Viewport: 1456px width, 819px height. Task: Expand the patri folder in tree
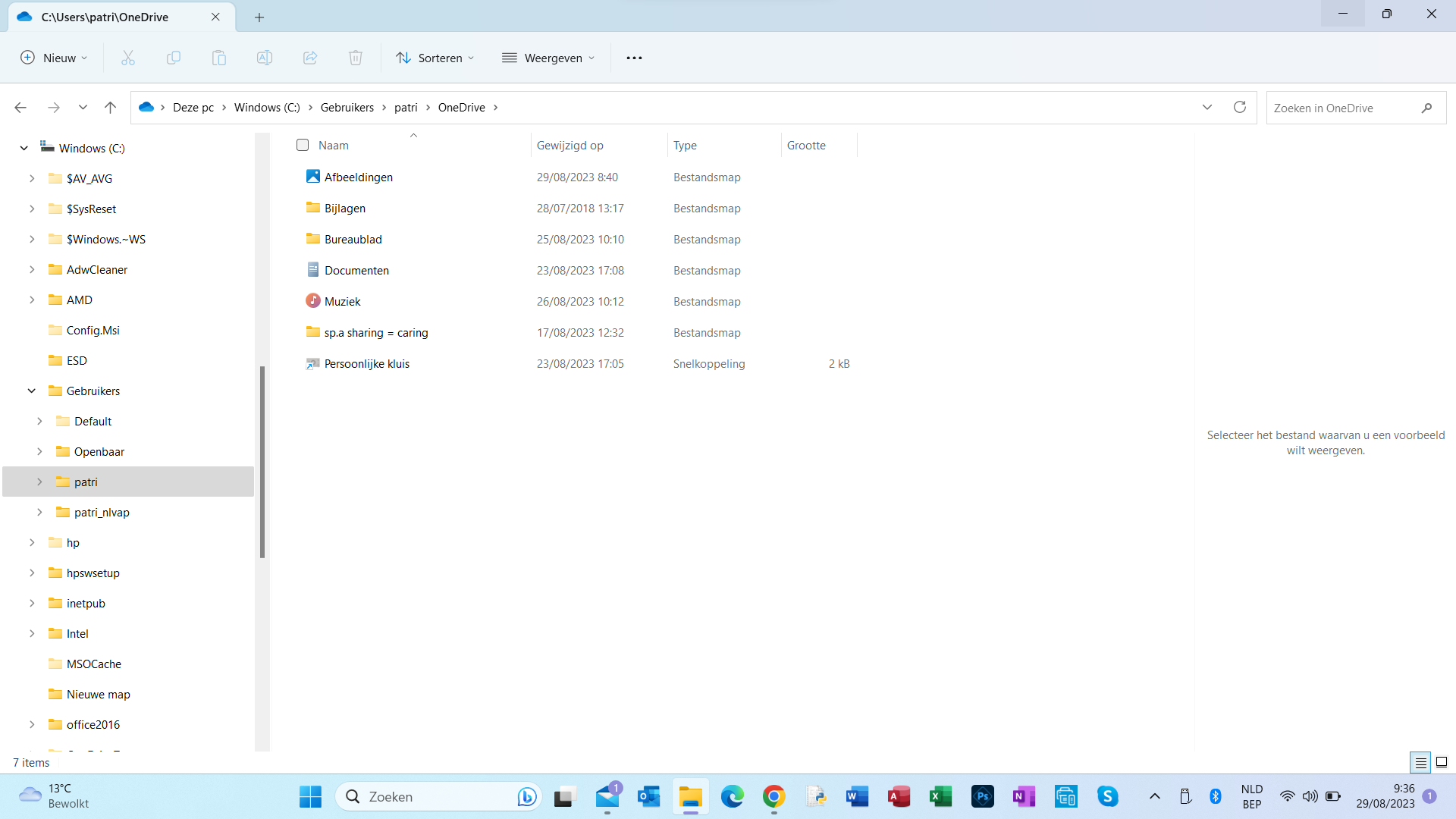click(x=39, y=482)
